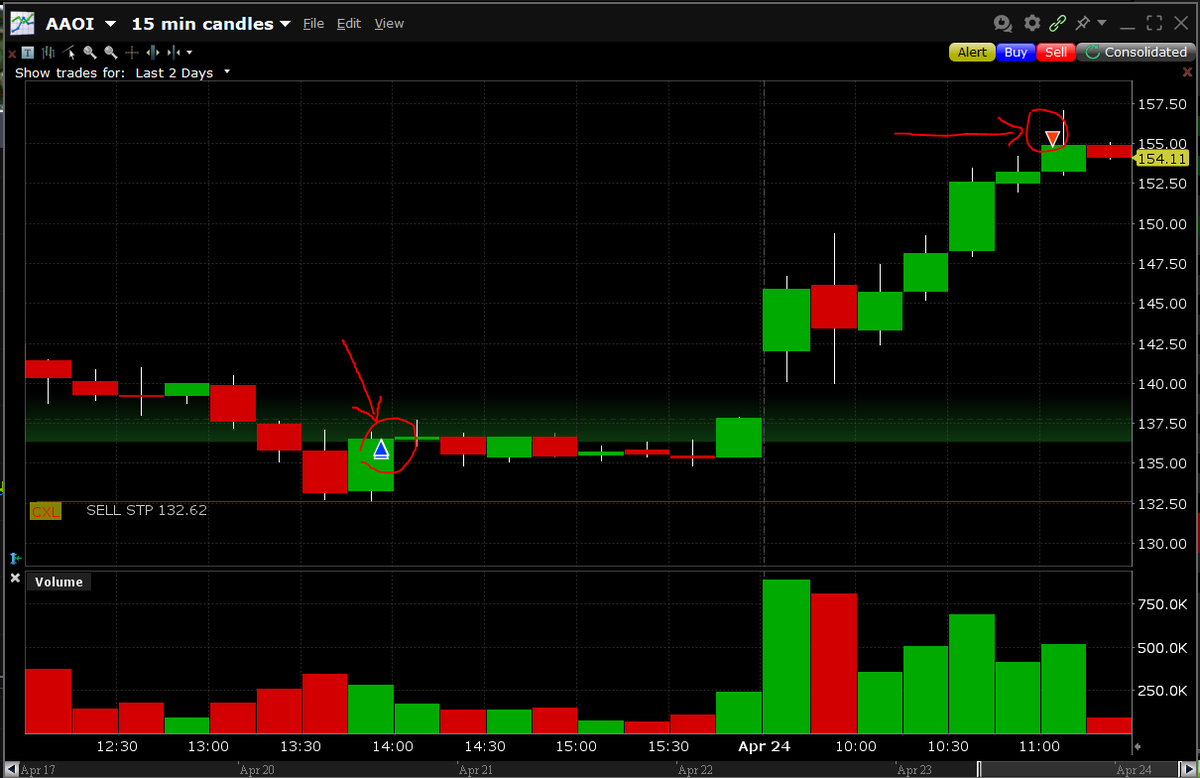Open the 'Last 2 Days' trades dropdown

182,73
